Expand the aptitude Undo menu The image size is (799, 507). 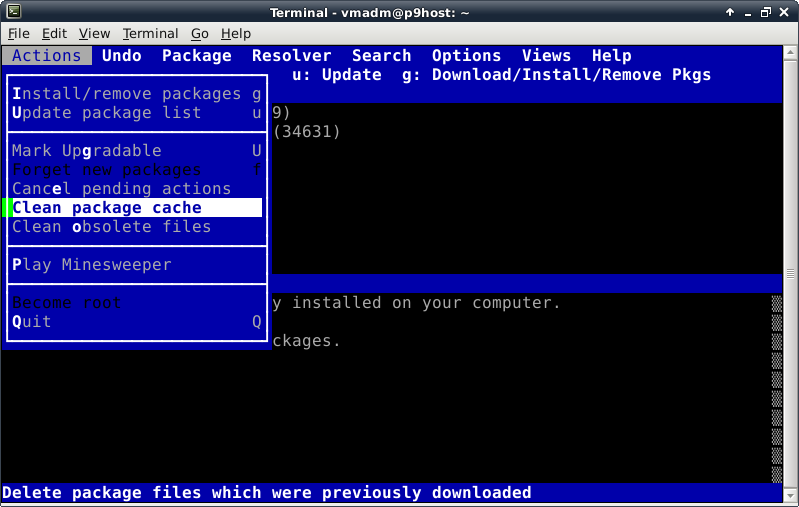[x=122, y=56]
